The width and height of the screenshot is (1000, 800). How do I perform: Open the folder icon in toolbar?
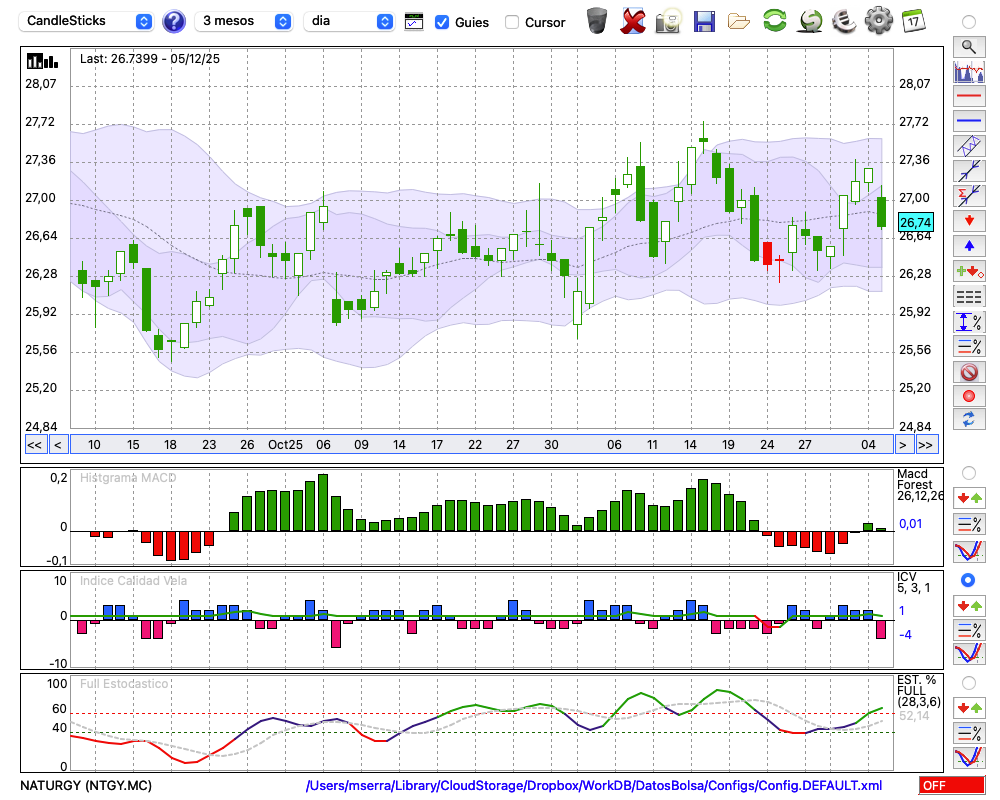739,20
